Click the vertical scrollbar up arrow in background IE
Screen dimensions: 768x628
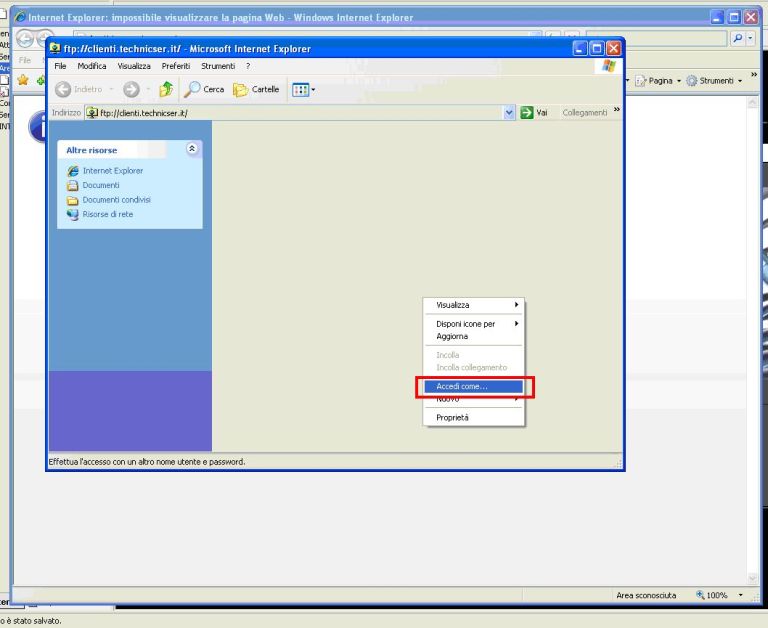click(x=753, y=102)
